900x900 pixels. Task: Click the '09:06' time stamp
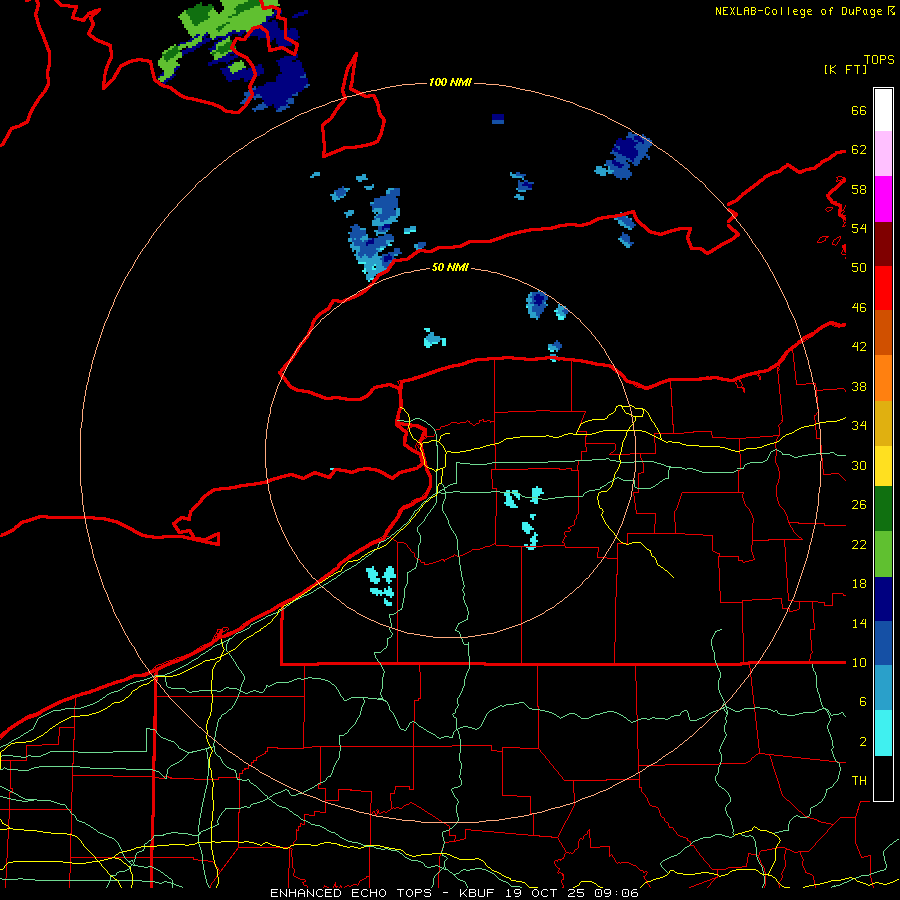[615, 893]
